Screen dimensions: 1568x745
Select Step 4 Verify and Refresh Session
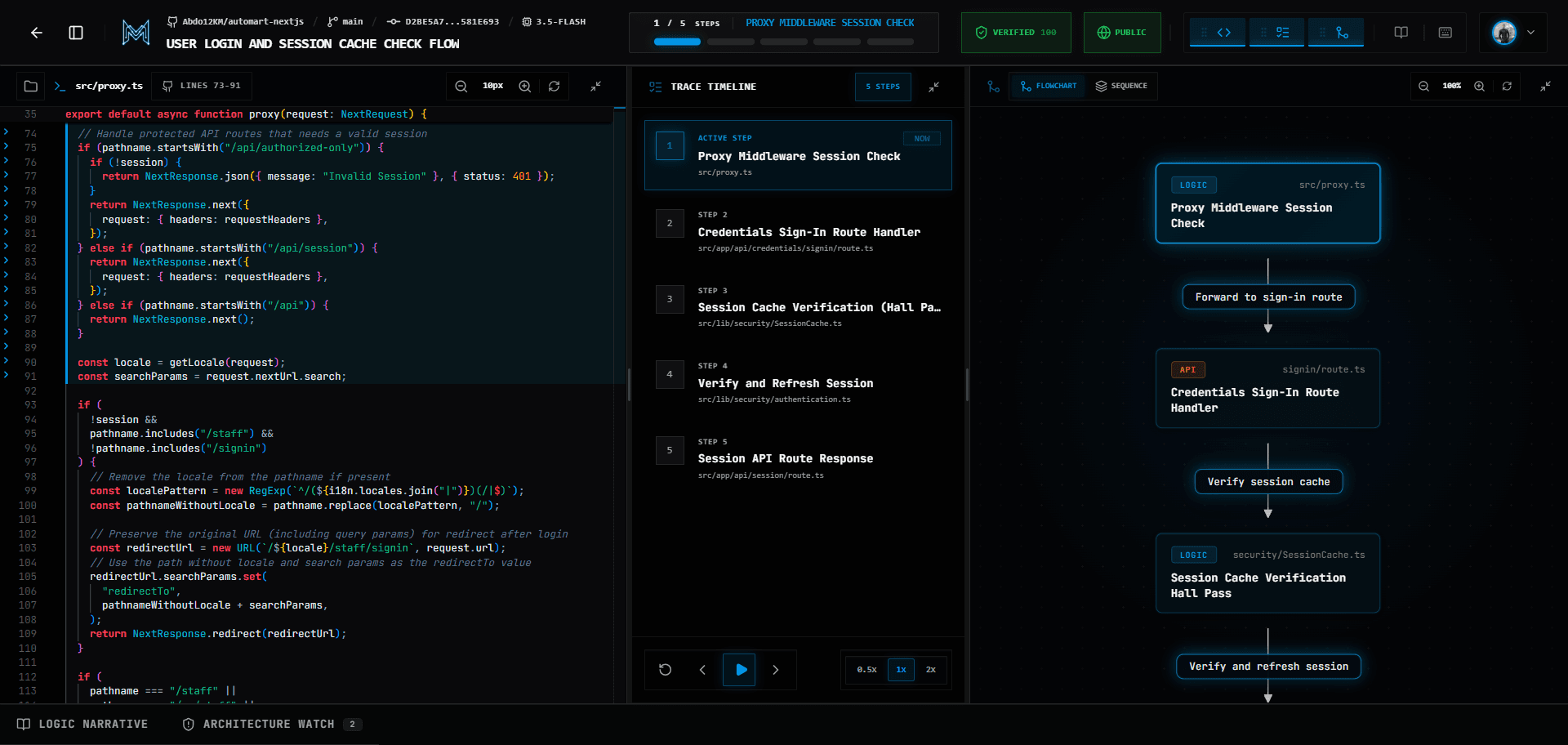point(798,382)
